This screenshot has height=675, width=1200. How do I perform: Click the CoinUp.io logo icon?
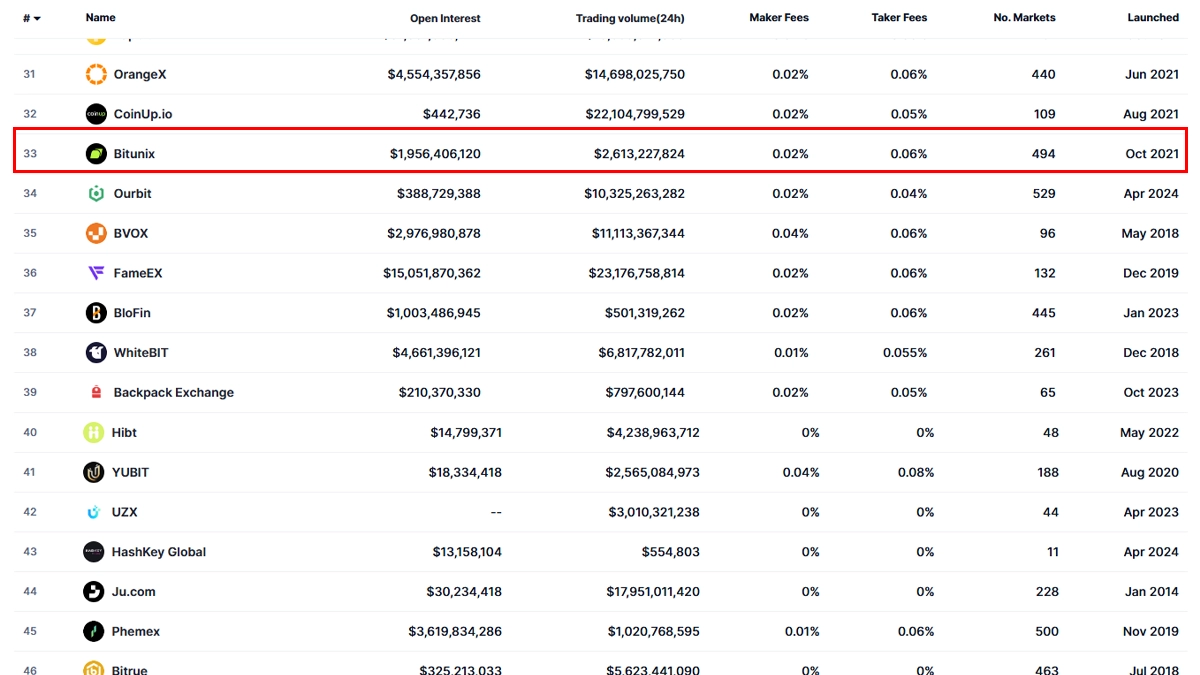(96, 114)
